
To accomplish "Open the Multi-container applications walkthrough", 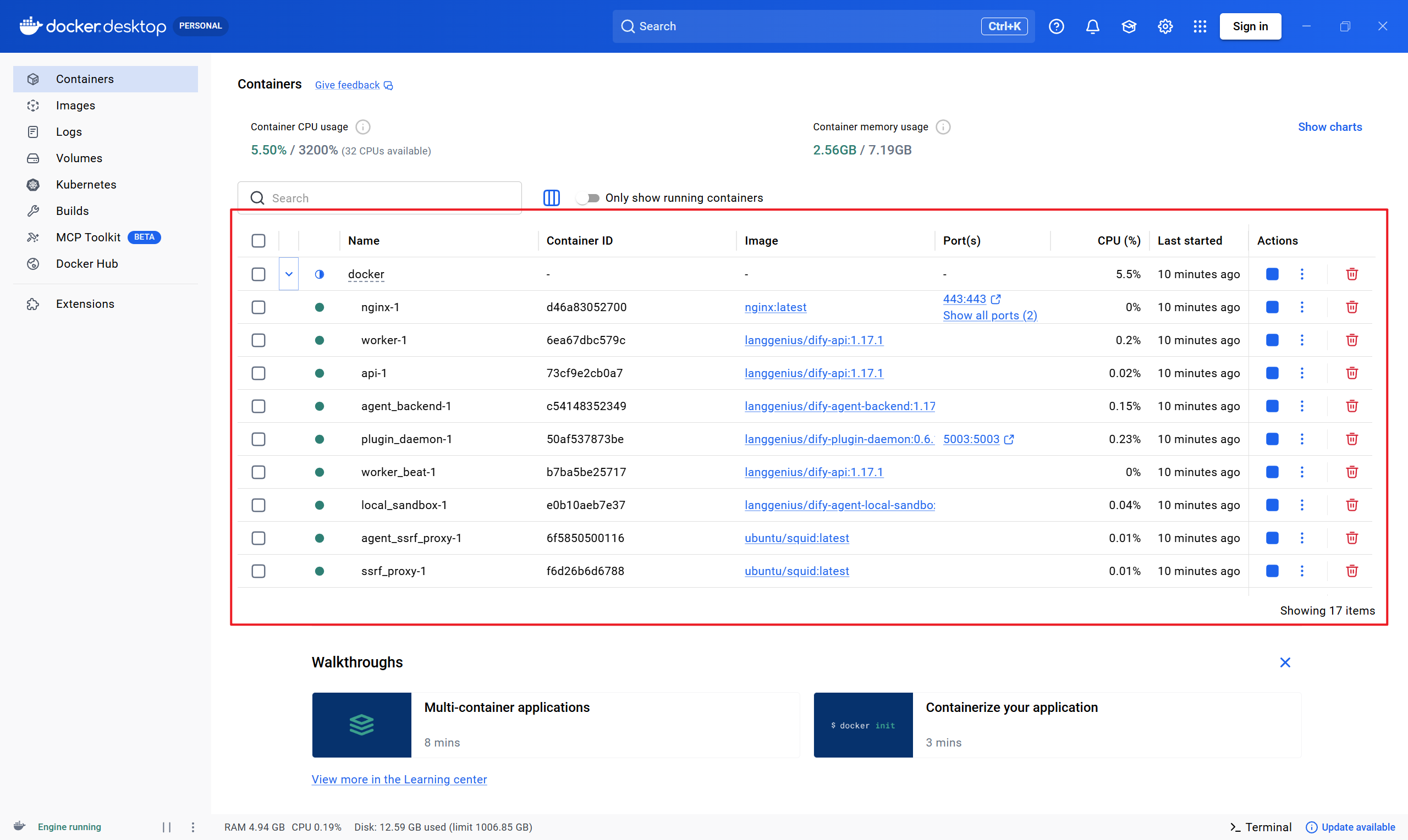I will [555, 725].
